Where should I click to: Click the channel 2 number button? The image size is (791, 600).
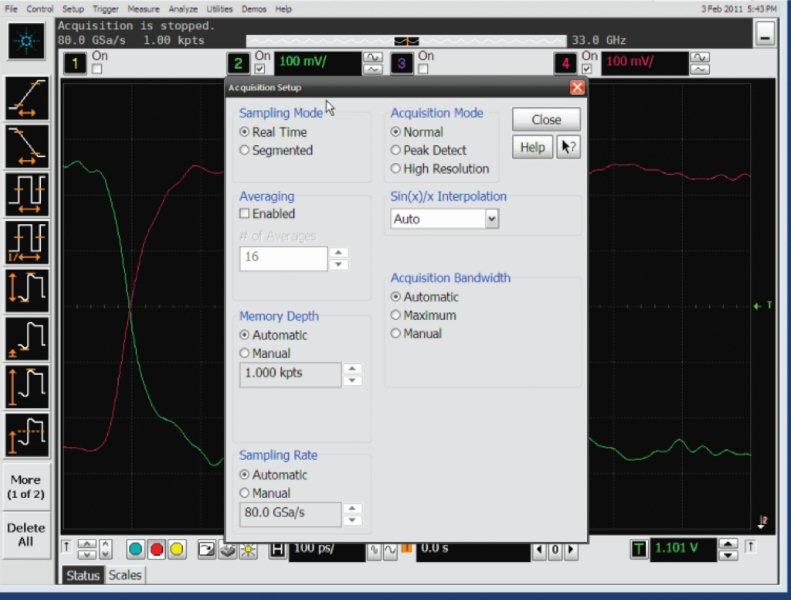tap(238, 64)
